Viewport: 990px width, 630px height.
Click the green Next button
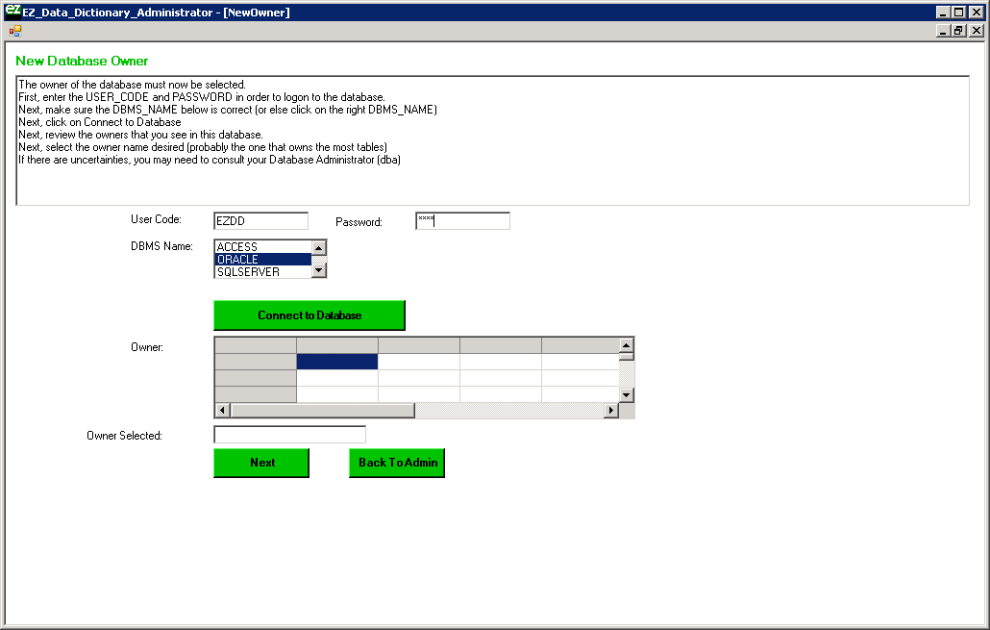coord(261,463)
